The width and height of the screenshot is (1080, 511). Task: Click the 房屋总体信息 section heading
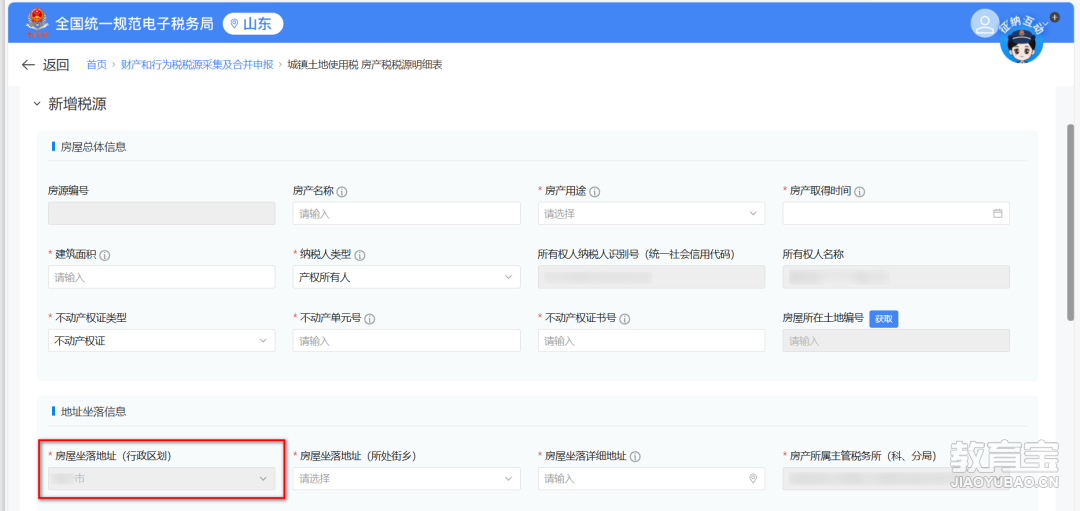pyautogui.click(x=93, y=146)
